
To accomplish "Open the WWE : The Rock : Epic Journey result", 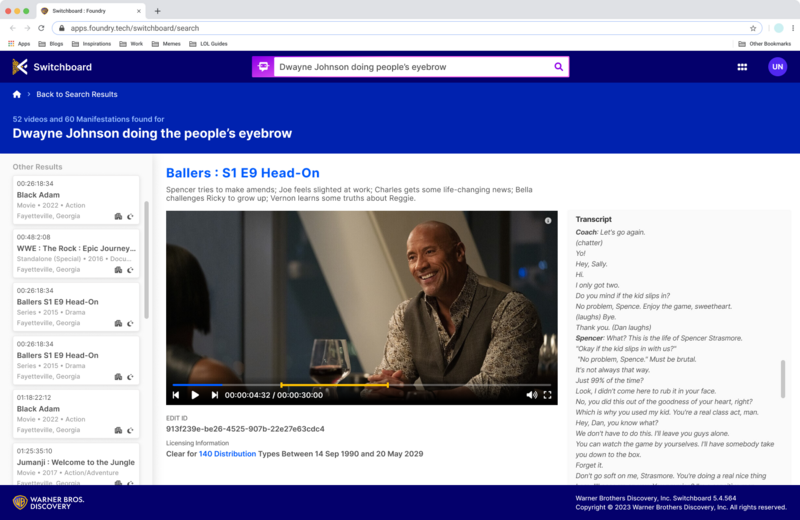I will 76,254.
